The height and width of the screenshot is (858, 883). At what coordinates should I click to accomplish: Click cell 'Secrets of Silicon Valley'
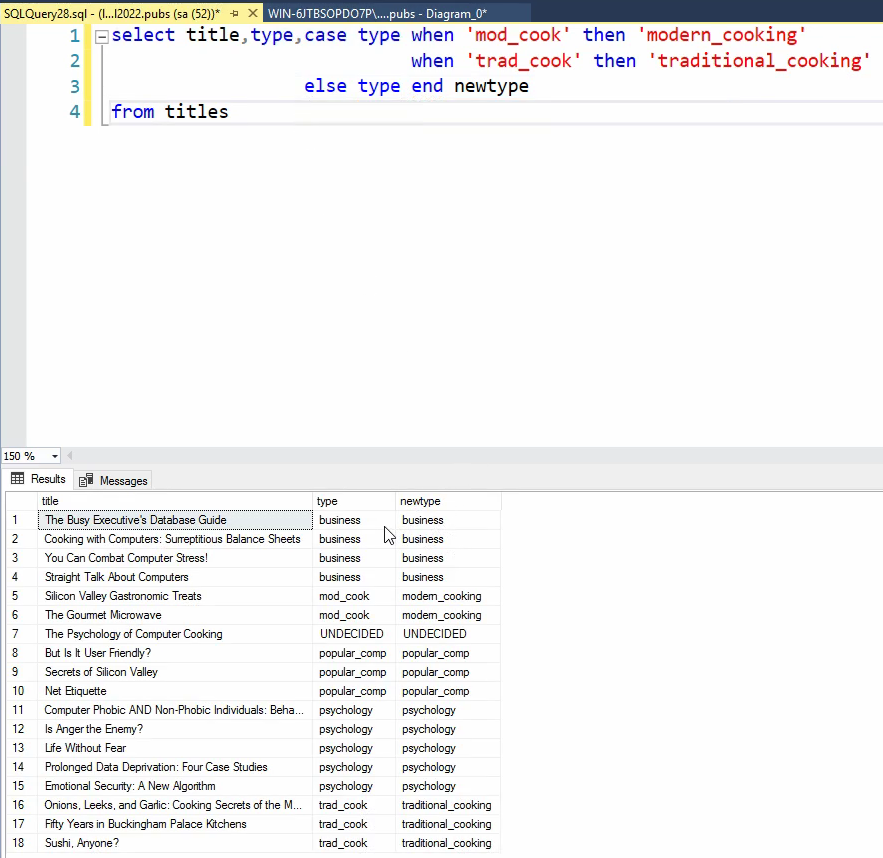point(175,672)
